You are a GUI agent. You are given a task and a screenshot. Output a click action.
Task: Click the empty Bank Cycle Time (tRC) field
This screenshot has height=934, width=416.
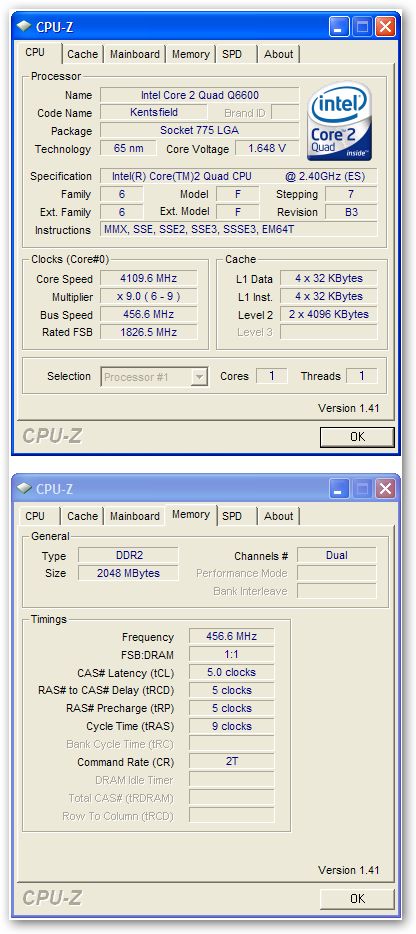click(231, 744)
